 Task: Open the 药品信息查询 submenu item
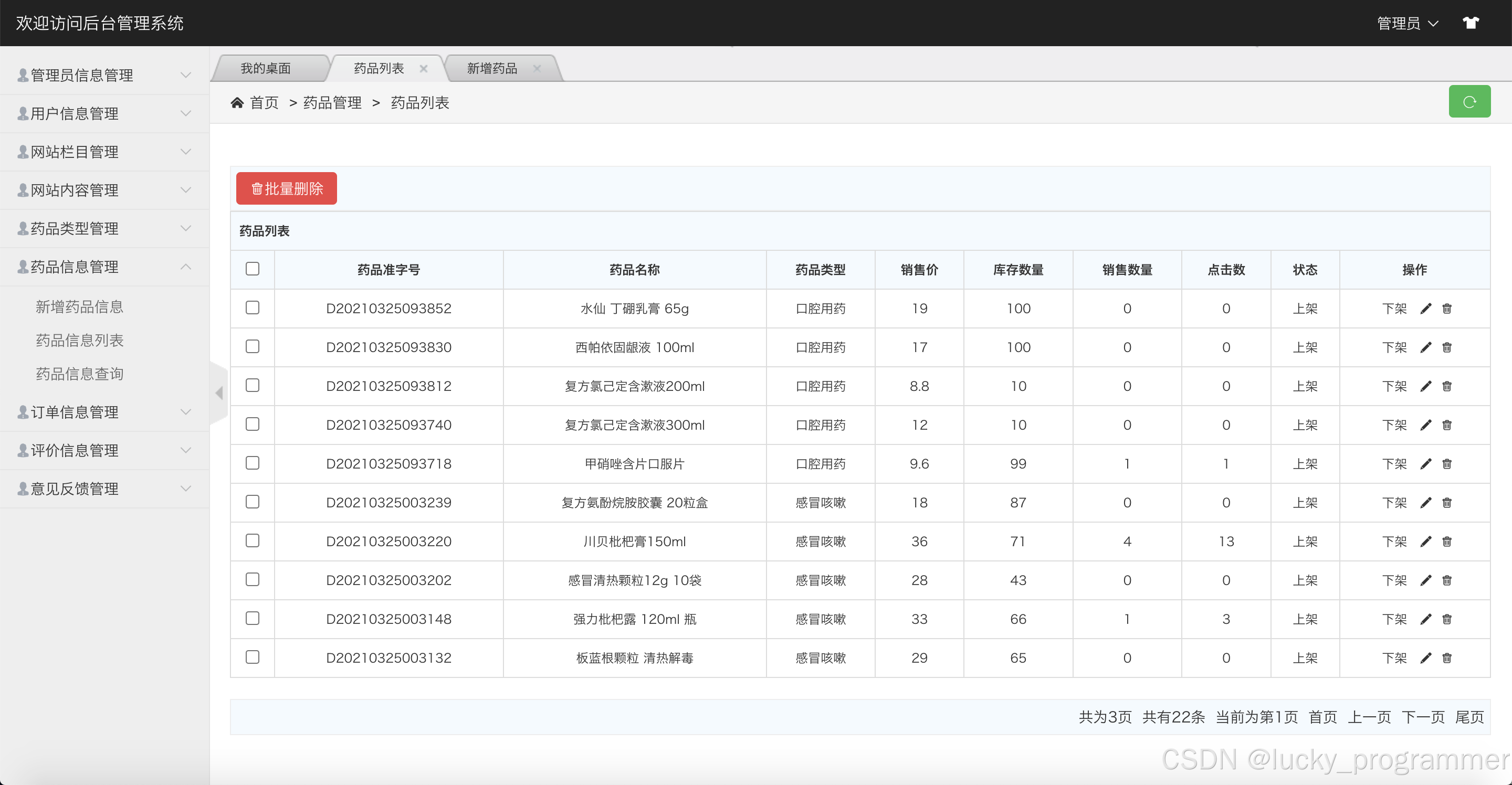pyautogui.click(x=80, y=374)
